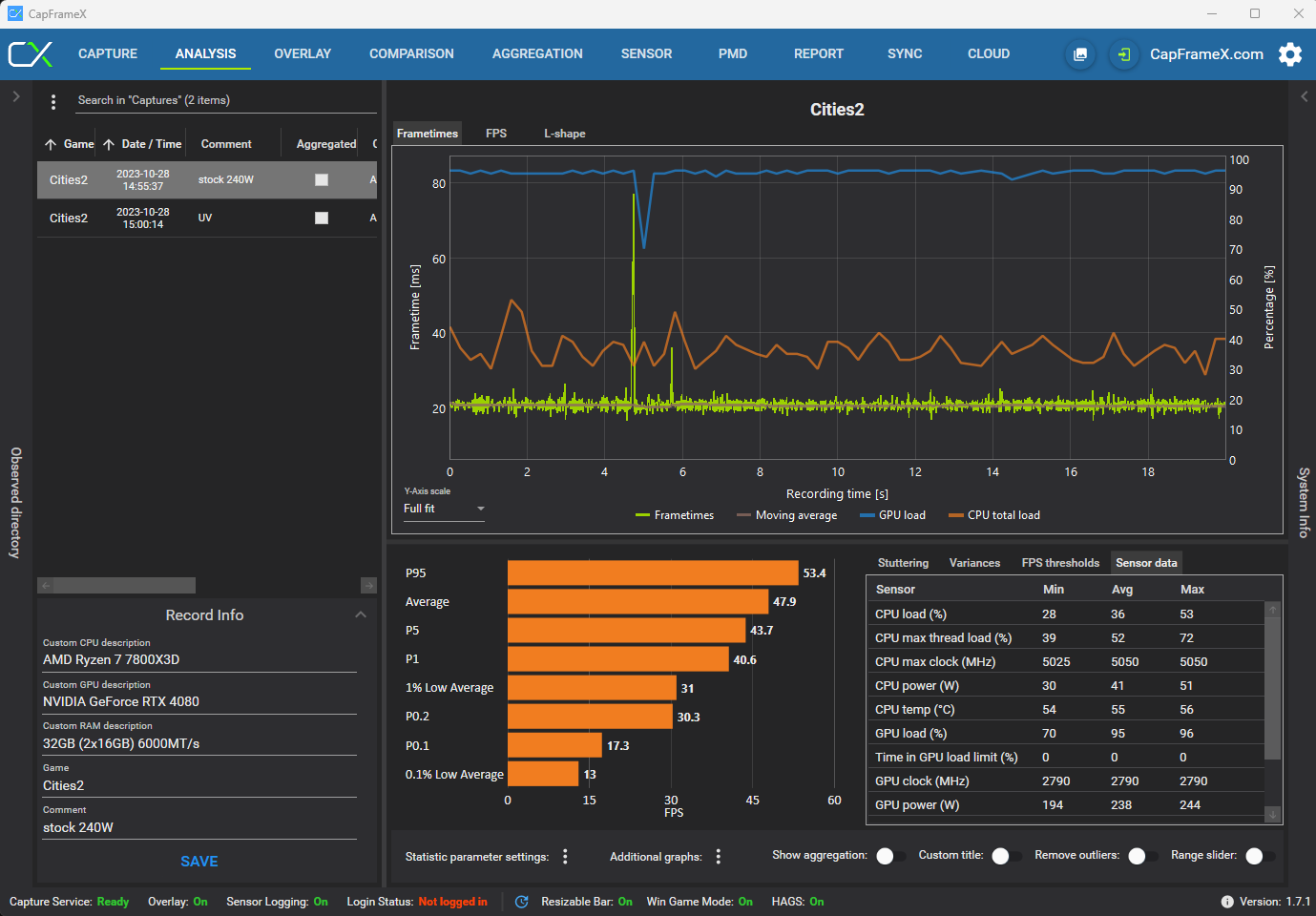Switch to the COMPARISON tab
Image resolution: width=1316 pixels, height=916 pixels.
click(x=411, y=53)
